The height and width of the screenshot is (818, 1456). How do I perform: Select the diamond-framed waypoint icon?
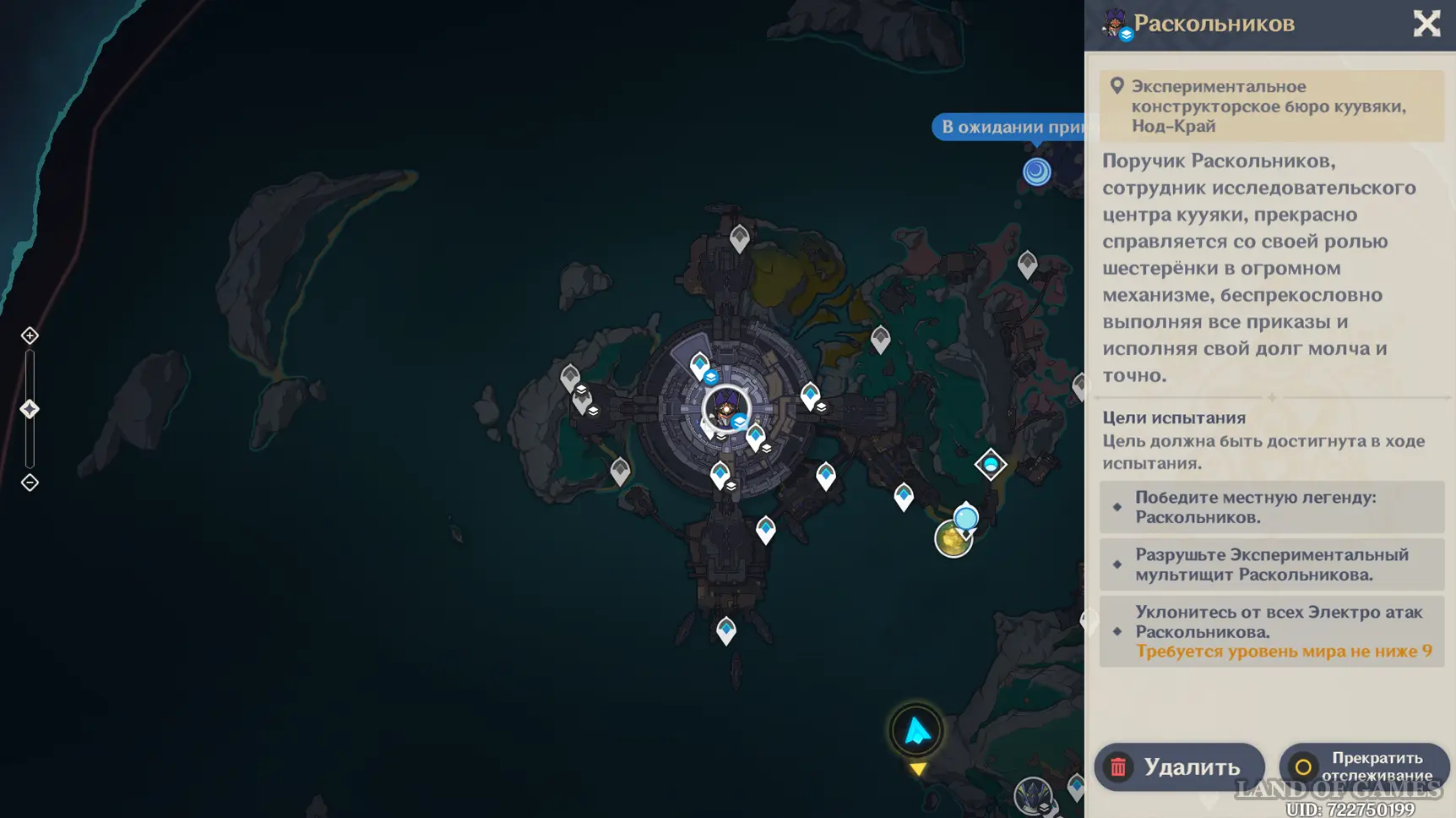[x=991, y=464]
